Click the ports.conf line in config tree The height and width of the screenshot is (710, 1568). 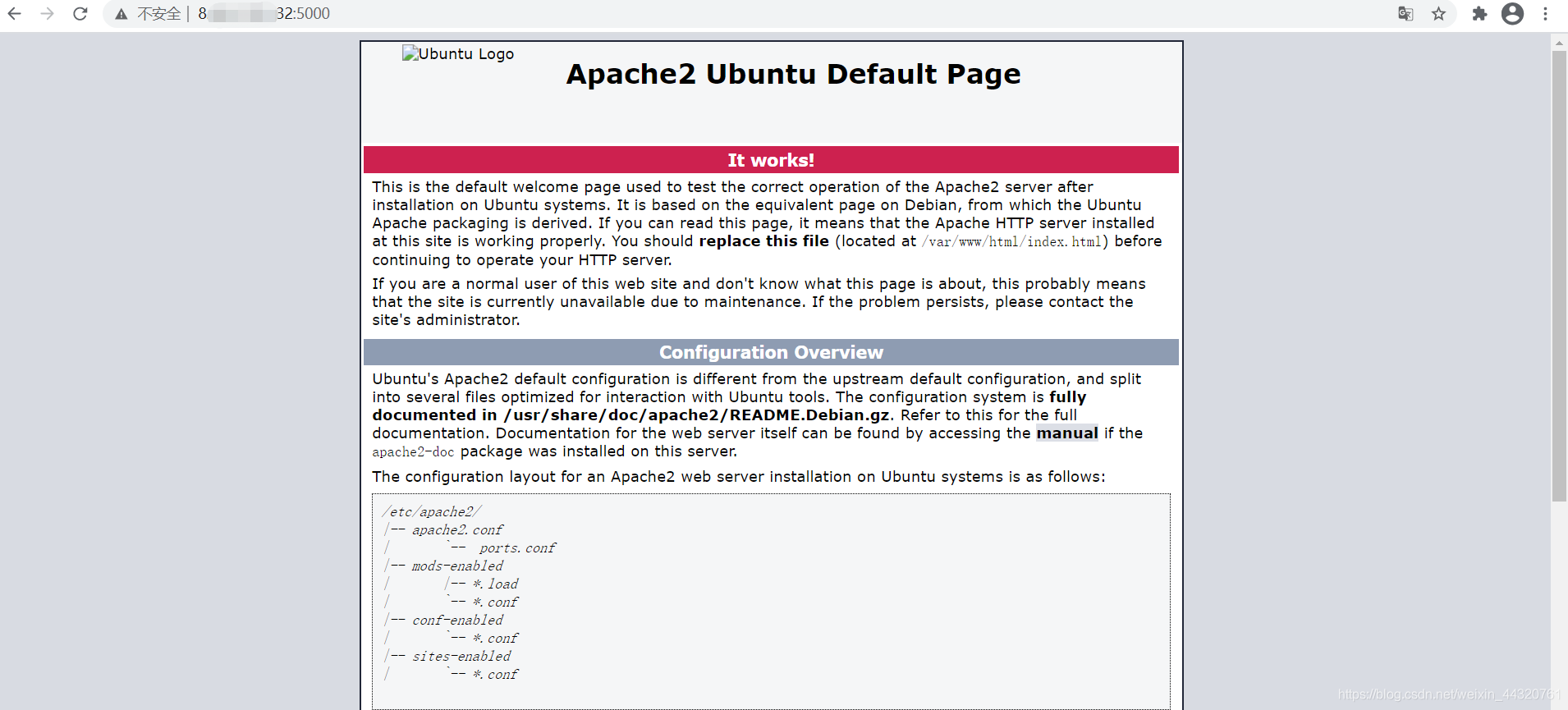click(x=517, y=548)
